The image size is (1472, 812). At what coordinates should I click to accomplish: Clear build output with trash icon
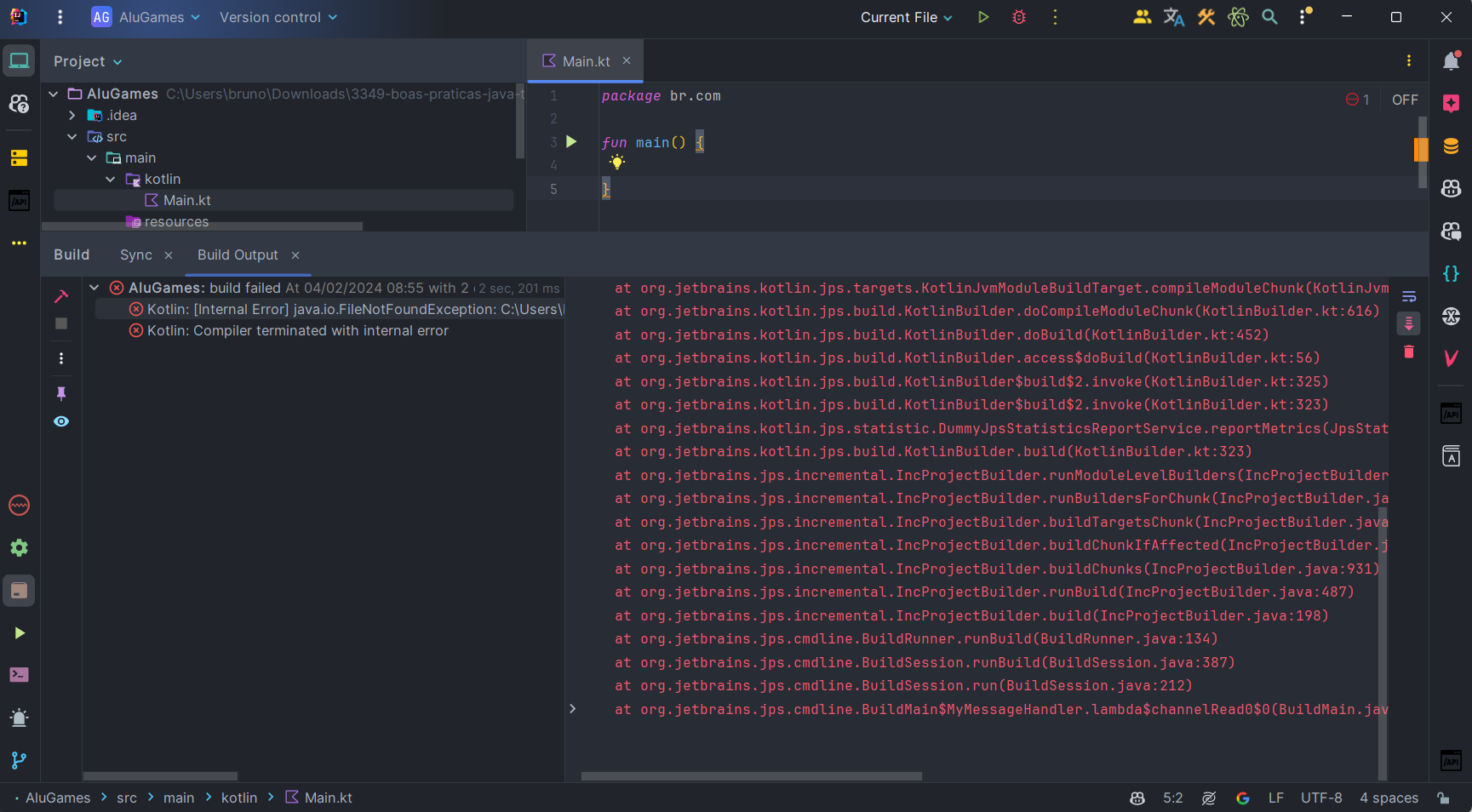point(1409,352)
